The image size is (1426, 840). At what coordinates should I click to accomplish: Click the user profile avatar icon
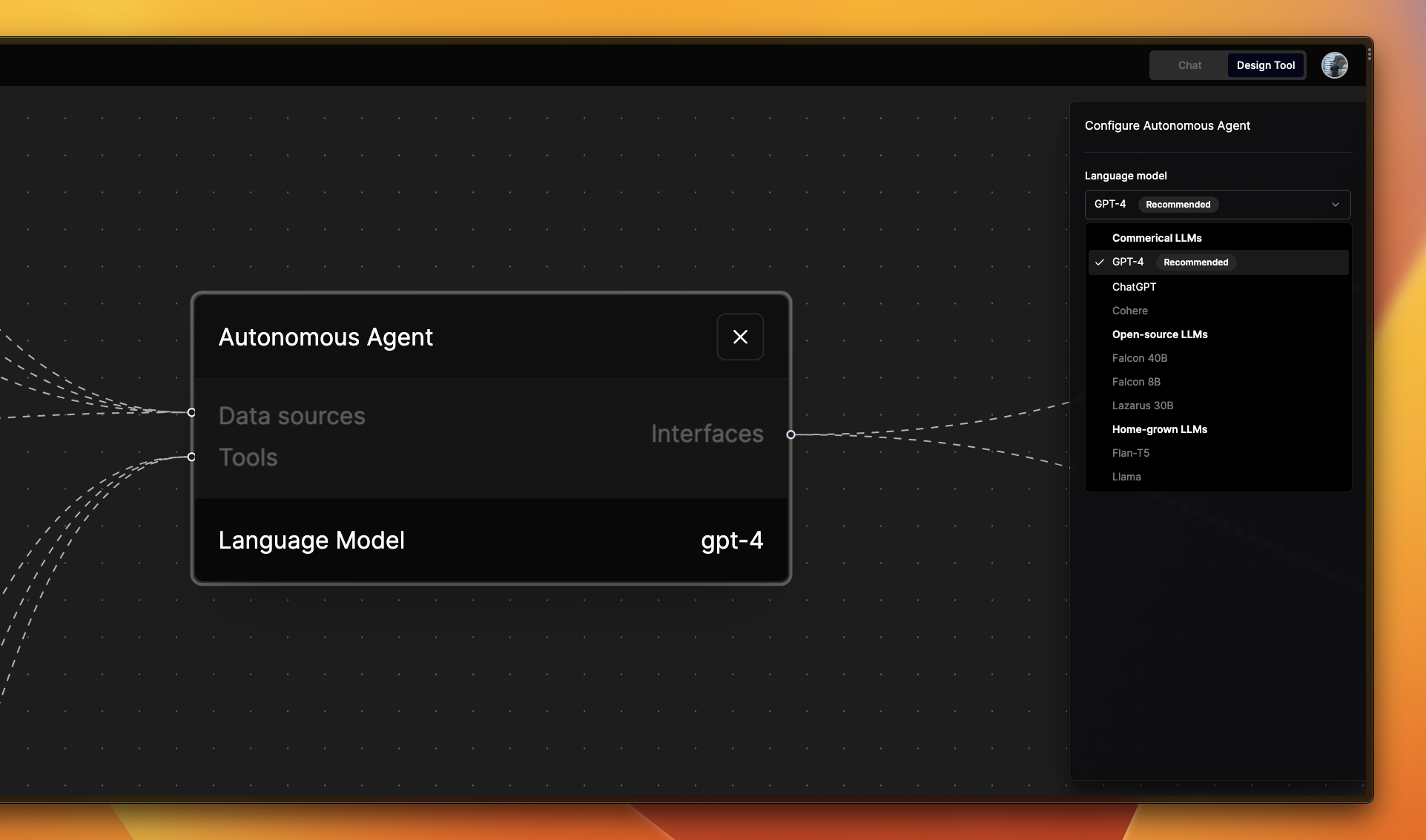[x=1333, y=65]
